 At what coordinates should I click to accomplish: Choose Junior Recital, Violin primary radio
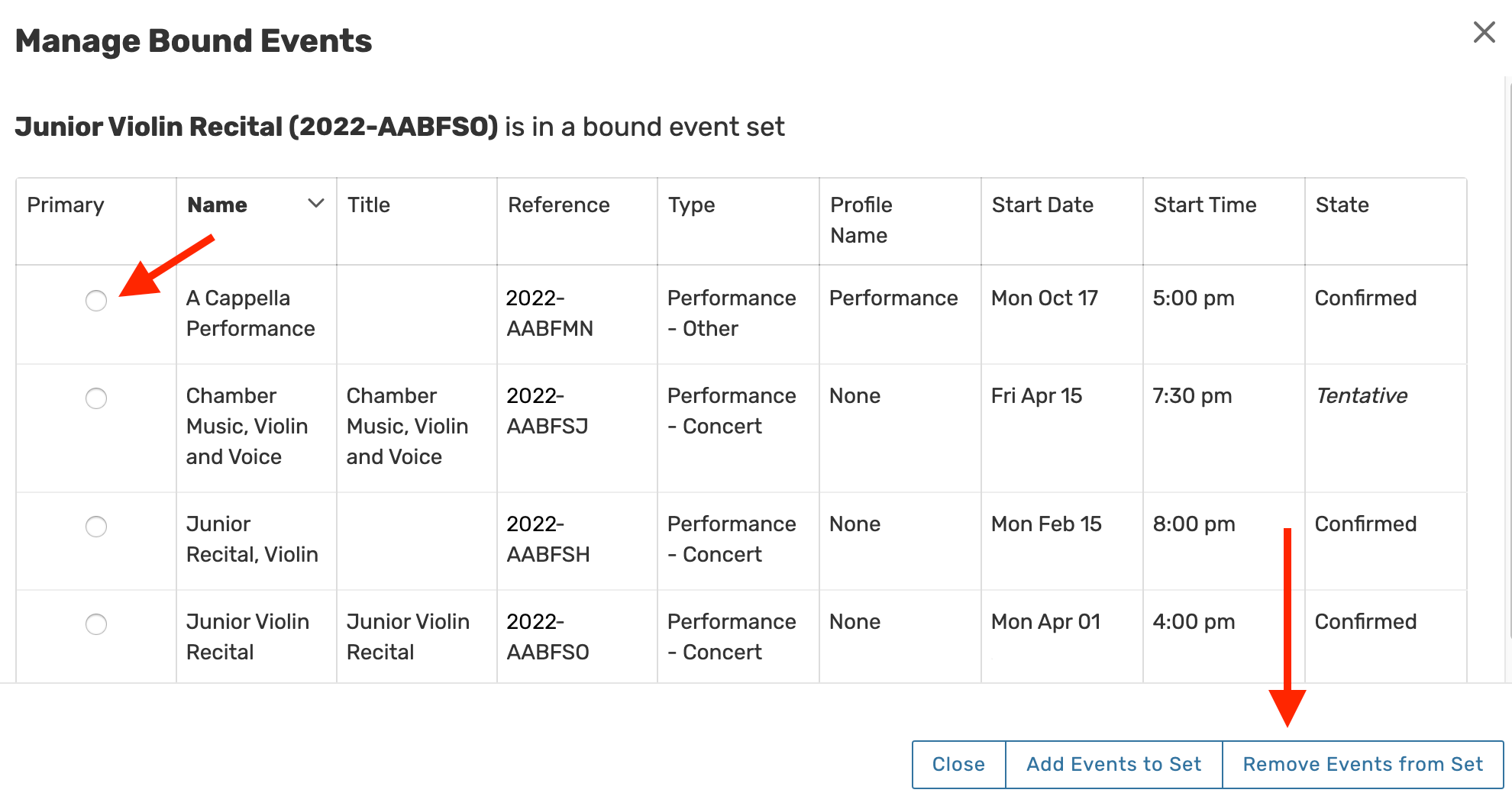[x=96, y=527]
